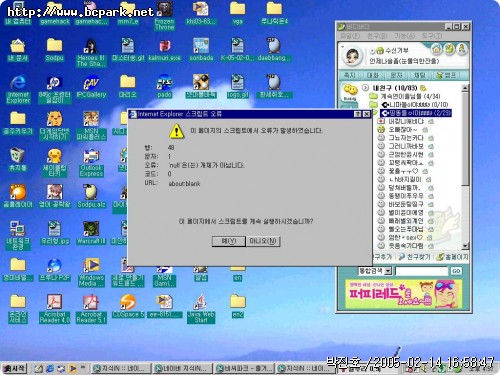The height and width of the screenshot is (375, 500).
Task: Click the Internet Explorer quick launch icon
Action: coord(50,369)
